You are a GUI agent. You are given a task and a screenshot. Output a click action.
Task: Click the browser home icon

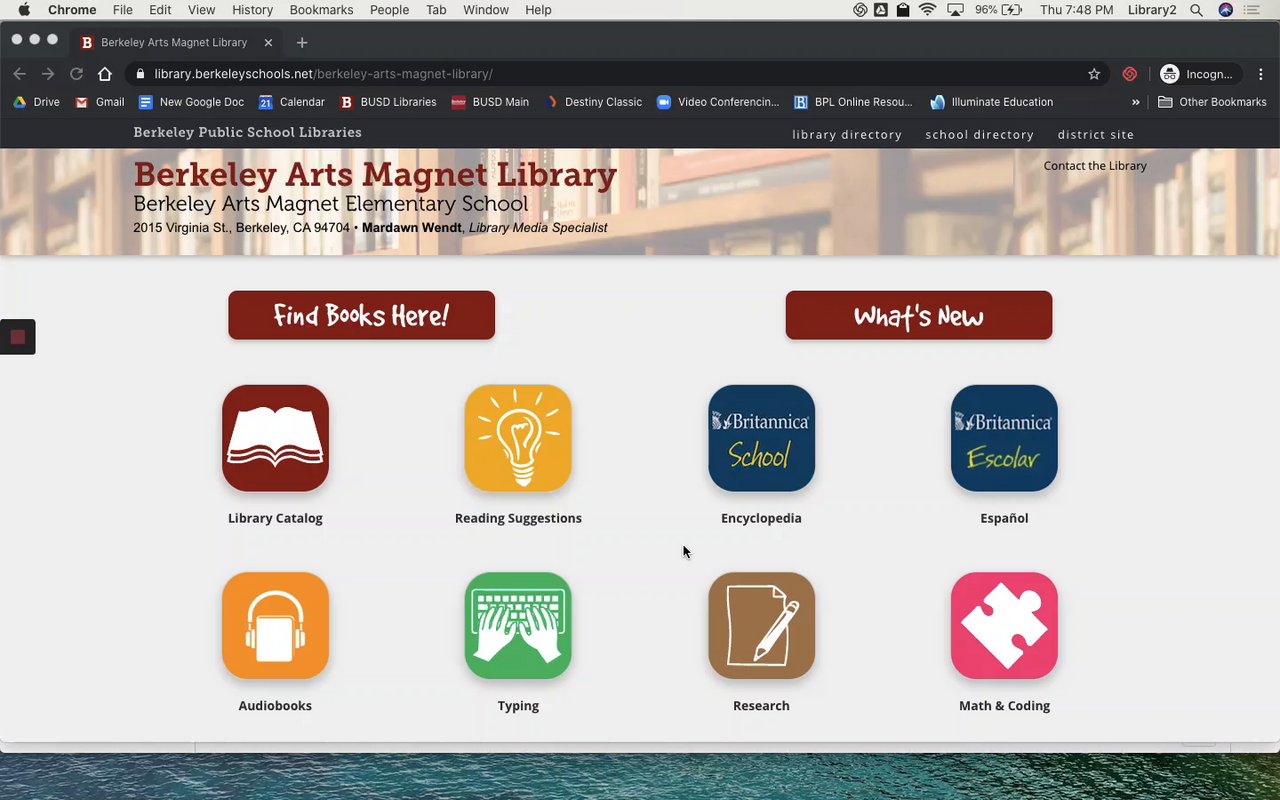[105, 74]
